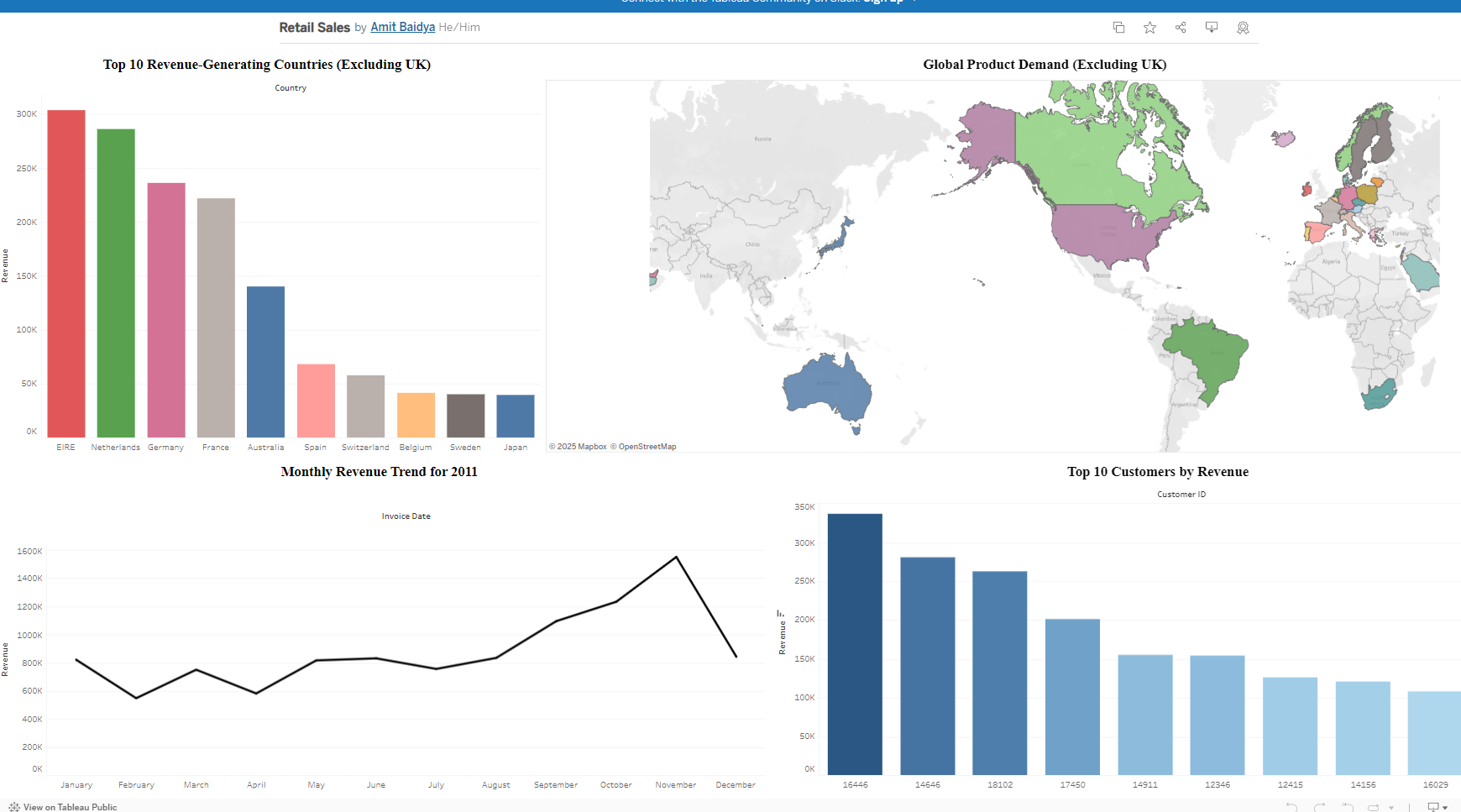
Task: Click the Japan bar in country chart
Action: click(x=516, y=416)
